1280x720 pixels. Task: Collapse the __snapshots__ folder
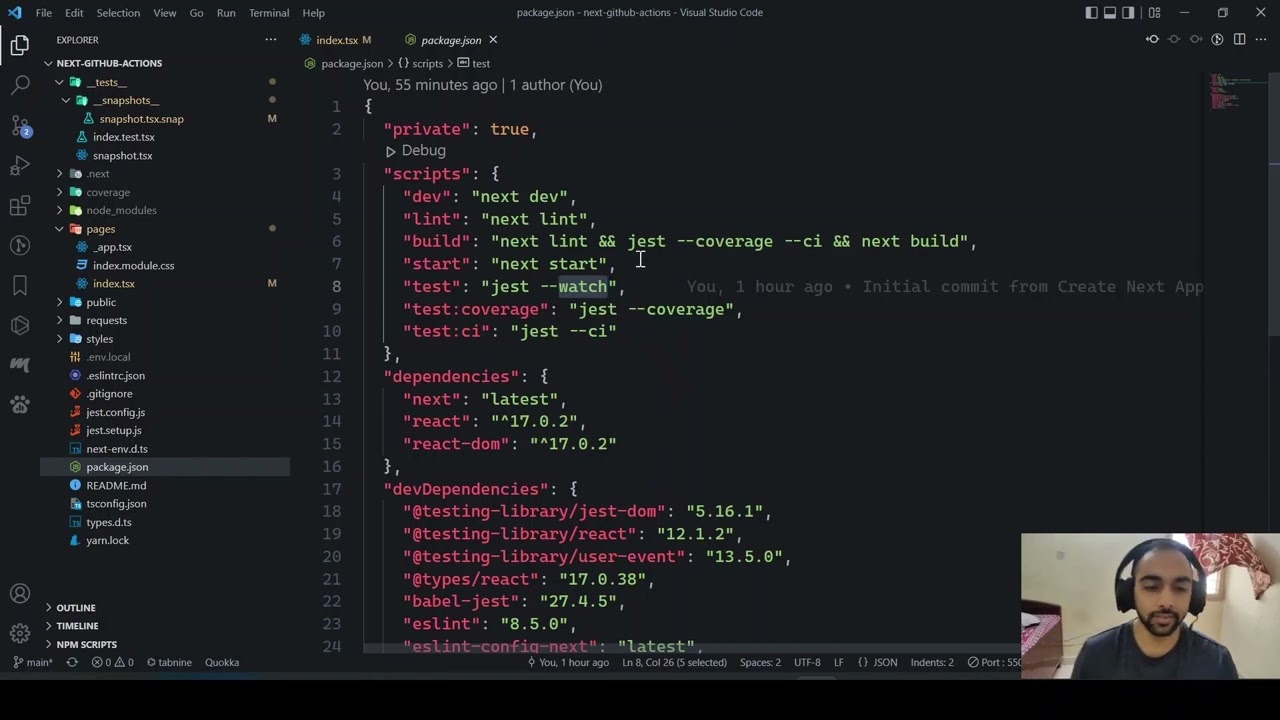pos(126,100)
